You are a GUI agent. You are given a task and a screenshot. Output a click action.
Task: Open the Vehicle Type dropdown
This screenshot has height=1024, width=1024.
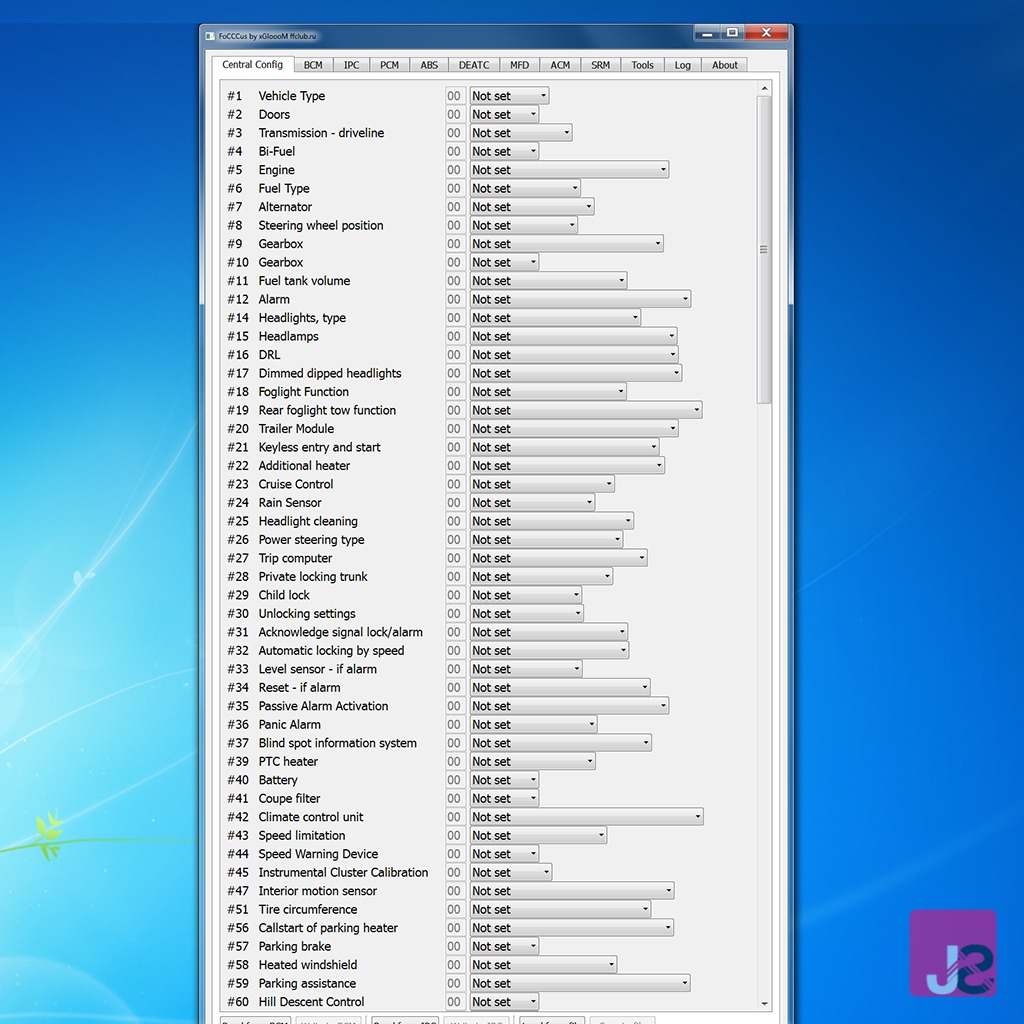(x=509, y=96)
